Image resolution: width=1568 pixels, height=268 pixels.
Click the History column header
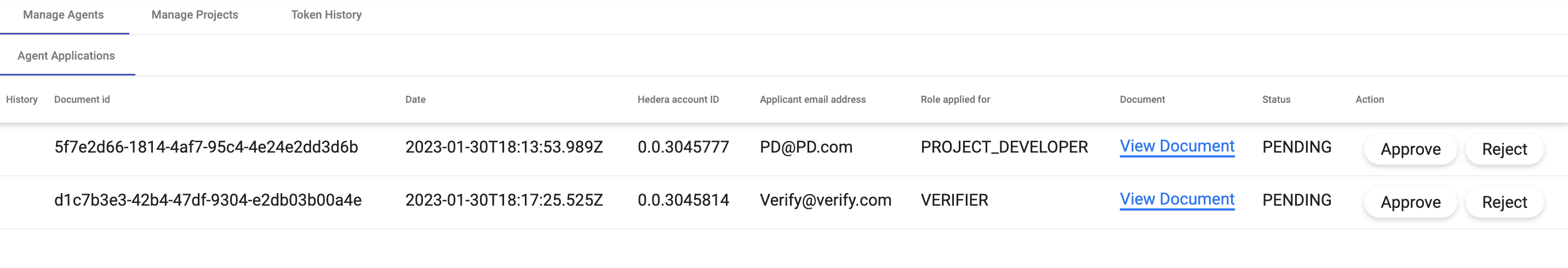point(22,100)
